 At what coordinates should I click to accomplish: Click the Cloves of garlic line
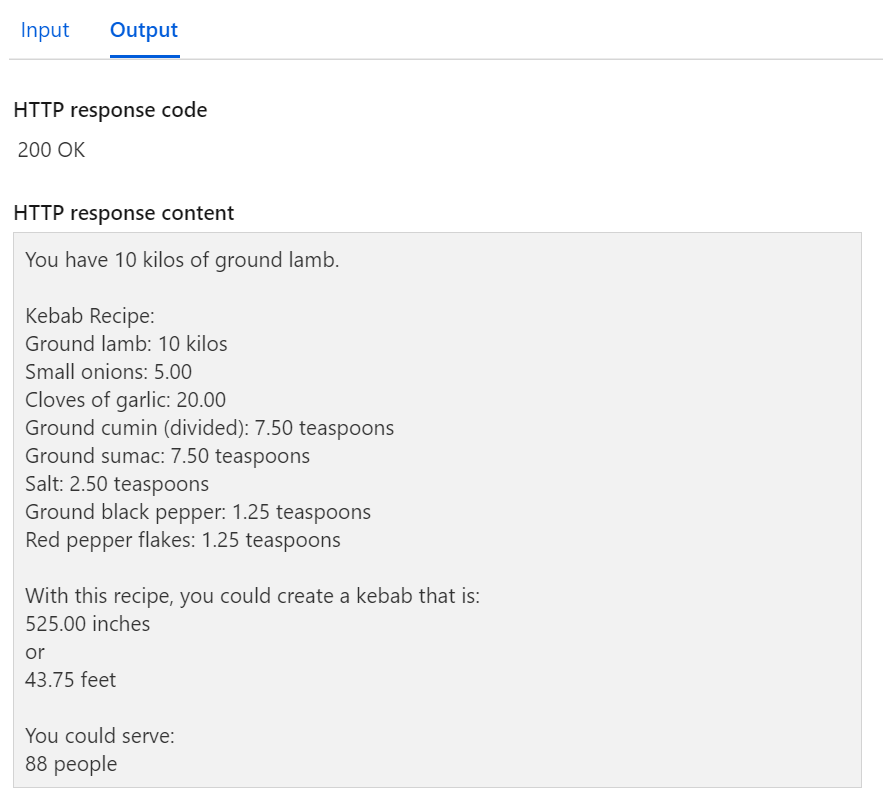(x=126, y=400)
